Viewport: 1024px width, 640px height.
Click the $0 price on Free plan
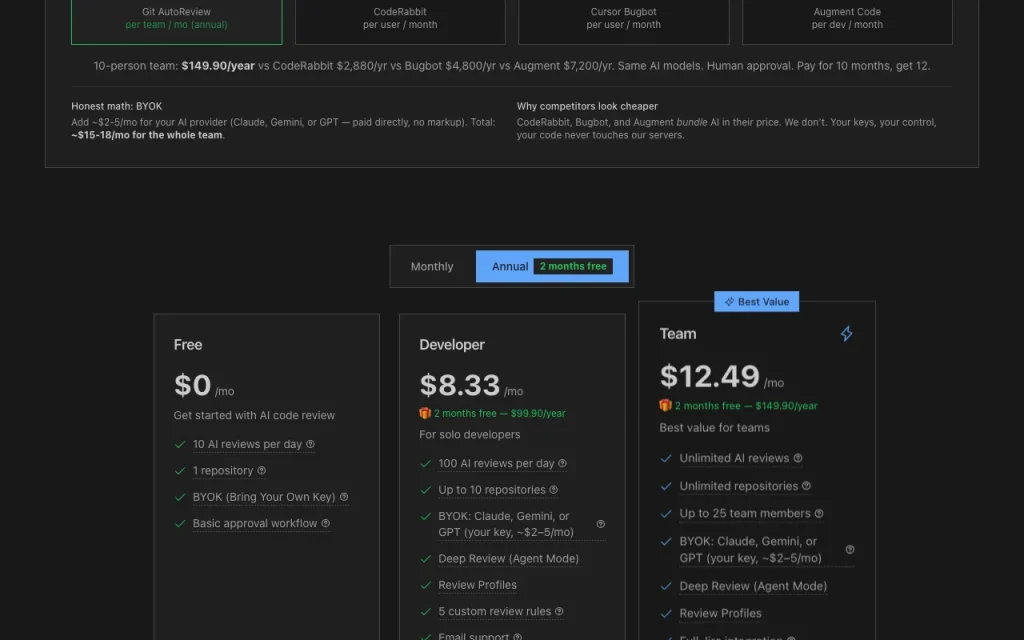pos(193,385)
